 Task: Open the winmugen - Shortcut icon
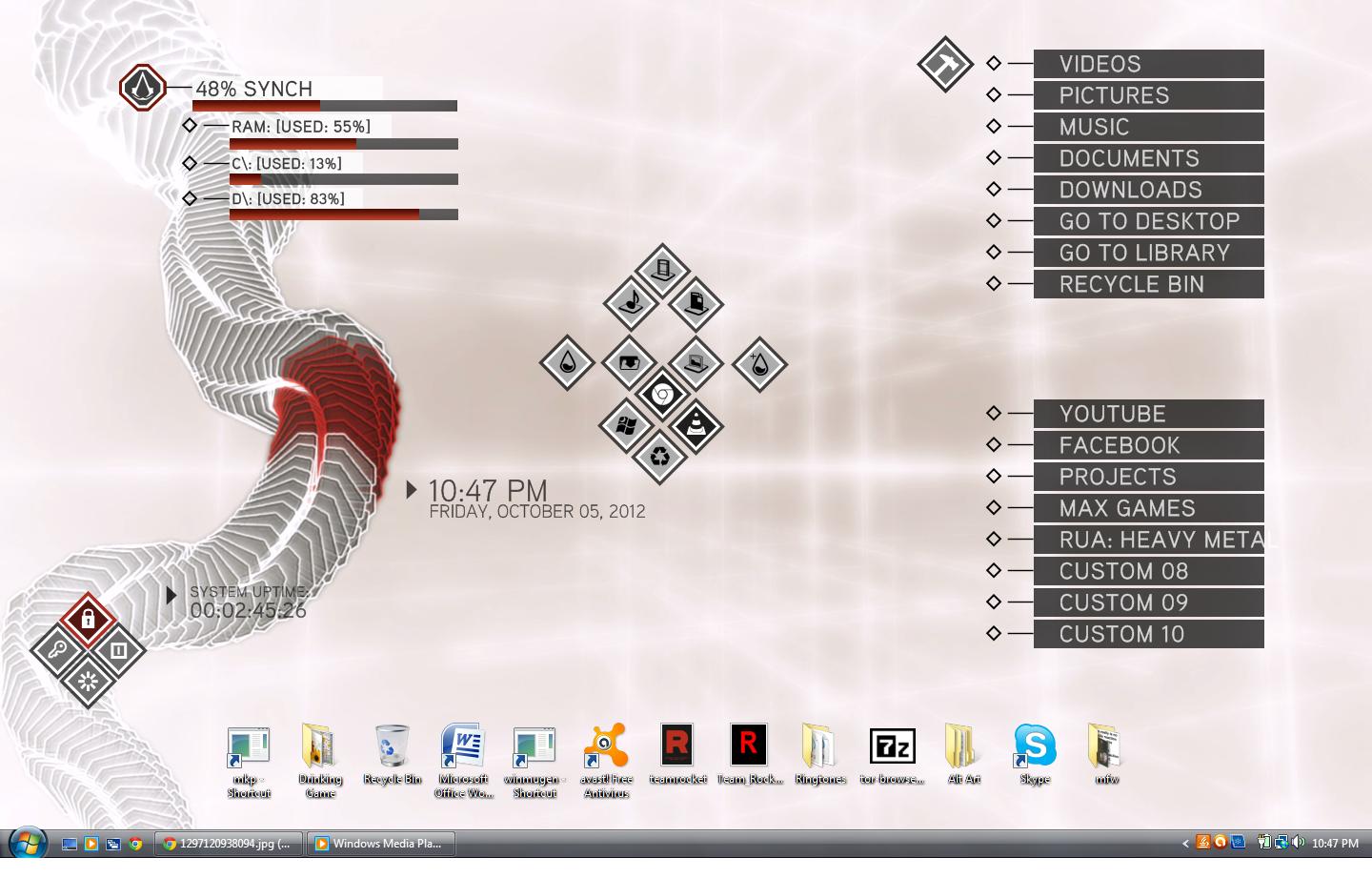coord(535,761)
